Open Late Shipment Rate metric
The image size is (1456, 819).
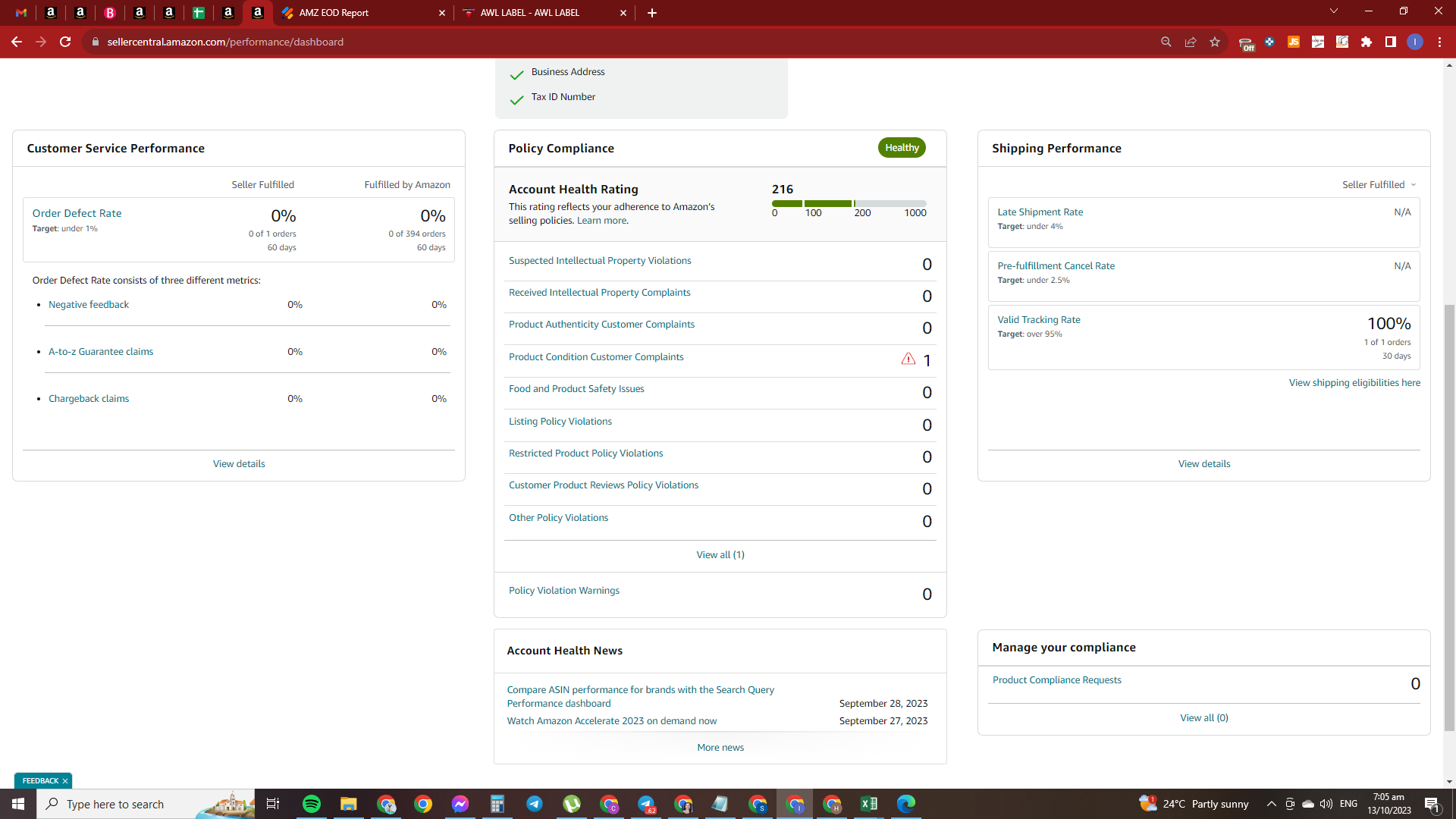[x=1040, y=212]
